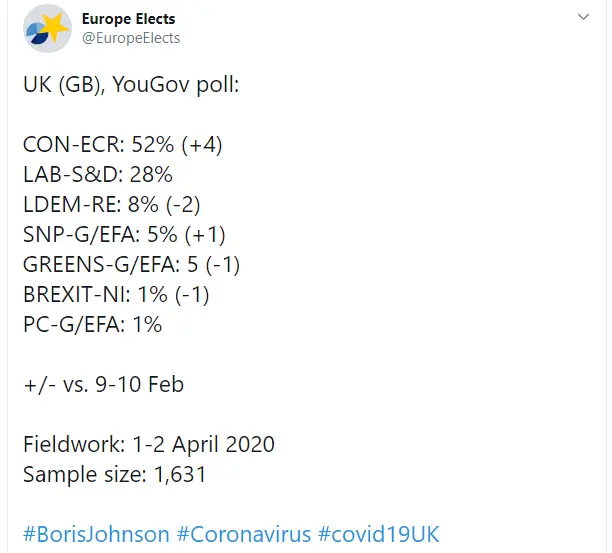The height and width of the screenshot is (553, 612).
Task: Click the "+/- vs. 9-10 Feb" comparison text
Action: click(104, 384)
